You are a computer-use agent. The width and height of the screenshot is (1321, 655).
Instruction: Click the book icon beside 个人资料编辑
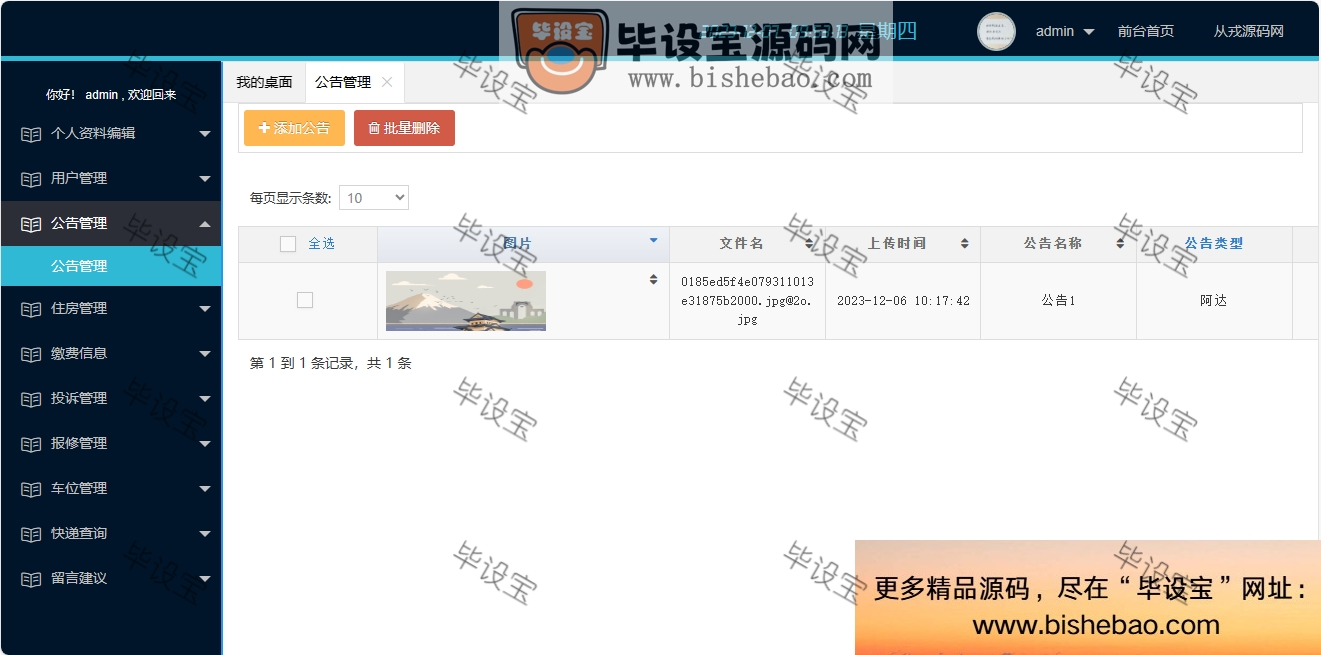click(x=31, y=134)
